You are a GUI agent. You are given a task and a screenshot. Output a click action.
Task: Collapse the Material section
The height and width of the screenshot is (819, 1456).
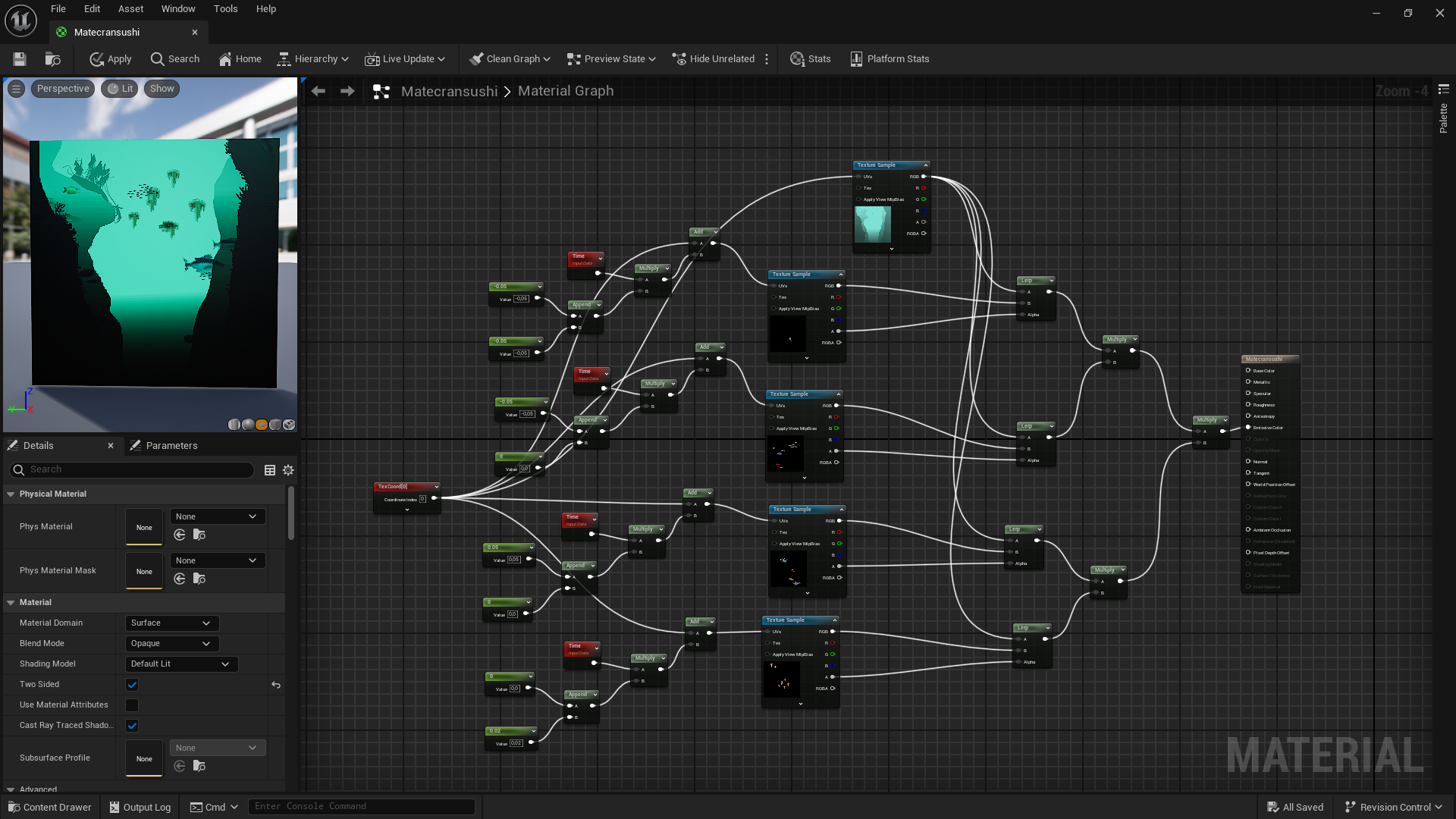point(11,603)
